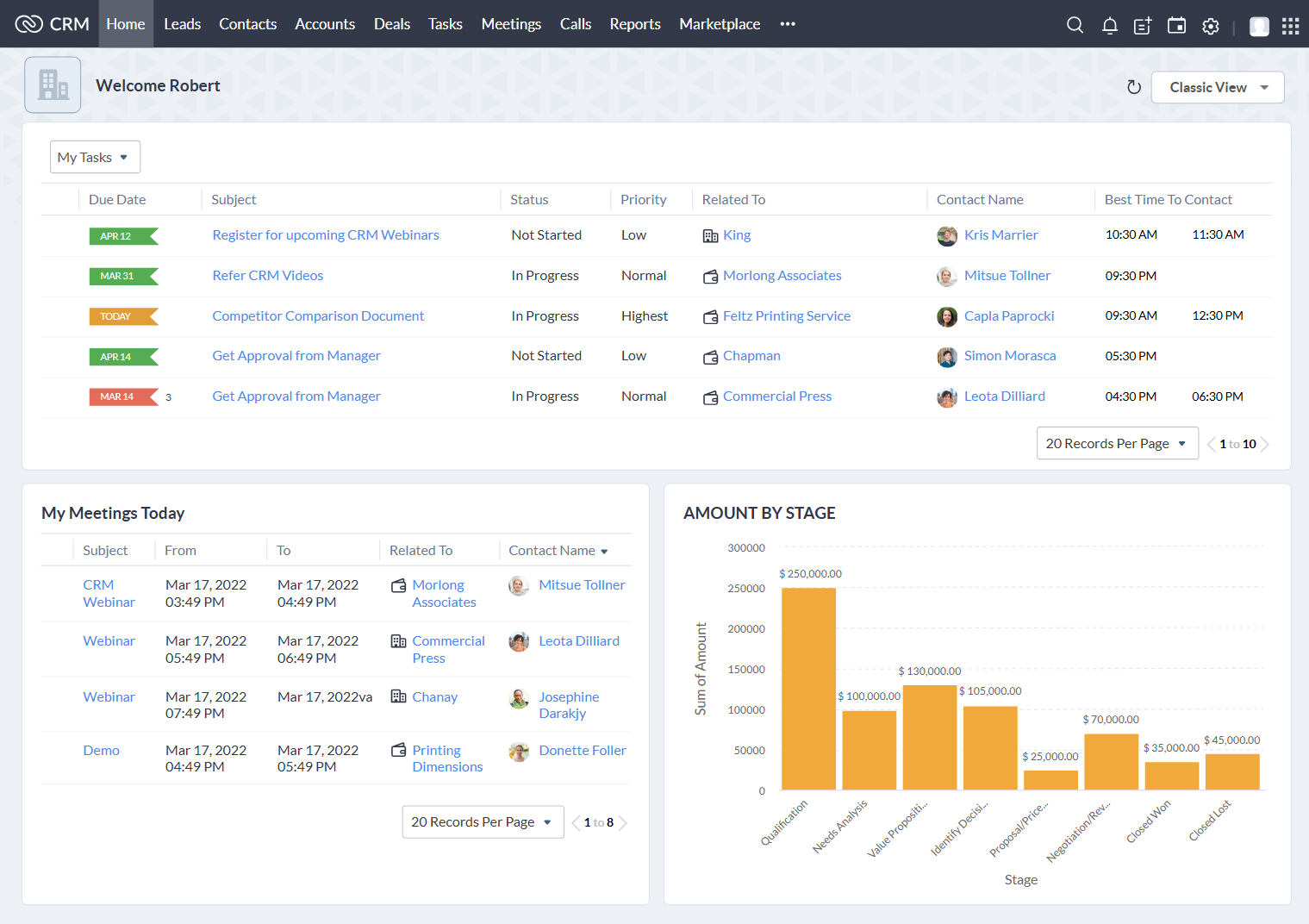The width and height of the screenshot is (1309, 924).
Task: Open Competitor Comparison Document task
Action: pyautogui.click(x=318, y=315)
